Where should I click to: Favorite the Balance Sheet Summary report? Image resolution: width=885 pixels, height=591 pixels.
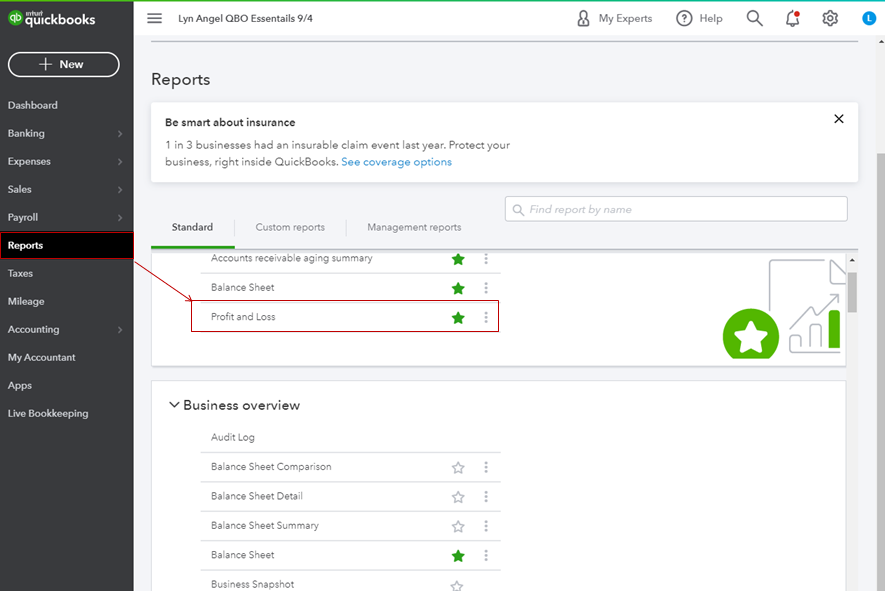[x=458, y=526]
